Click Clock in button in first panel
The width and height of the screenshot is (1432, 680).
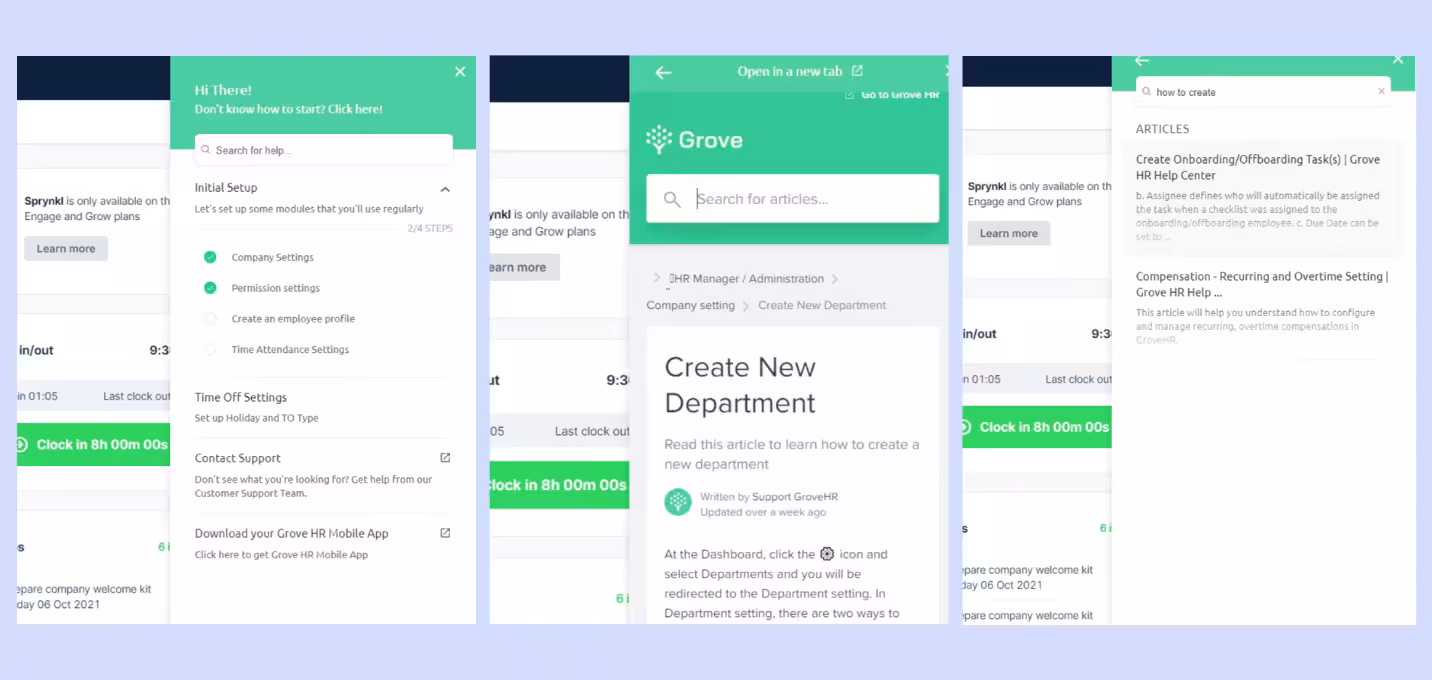click(93, 444)
